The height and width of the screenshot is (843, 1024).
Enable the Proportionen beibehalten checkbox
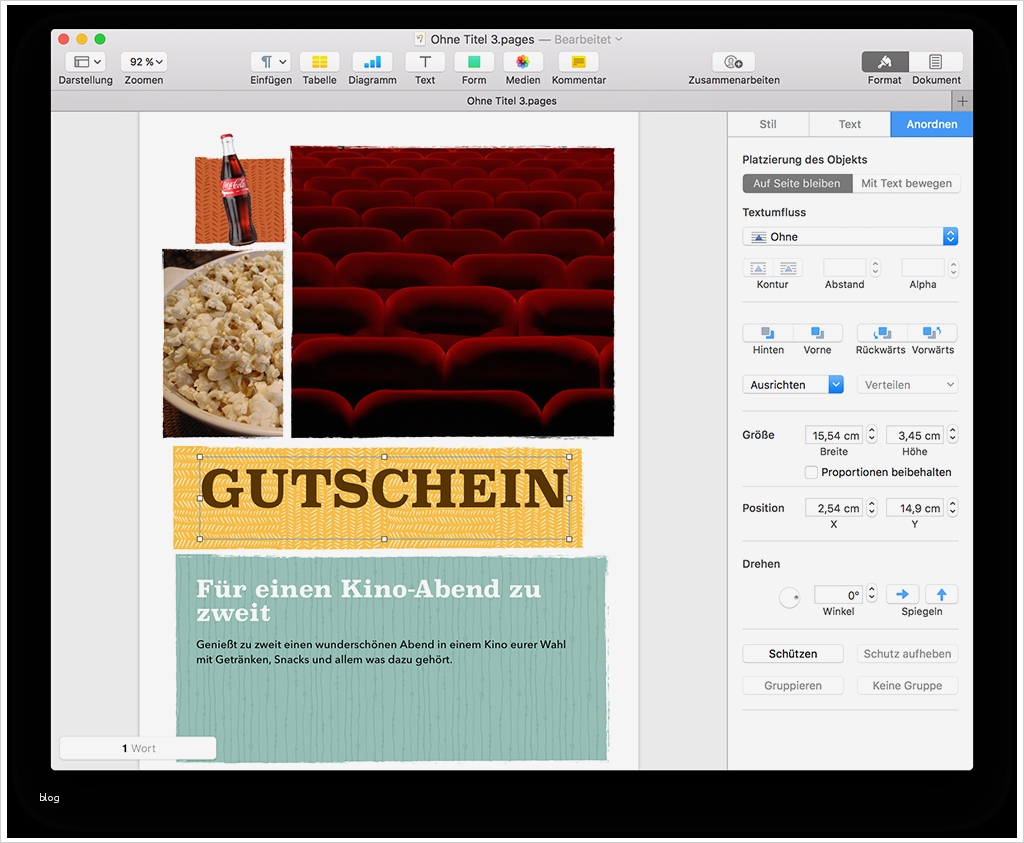tap(811, 472)
